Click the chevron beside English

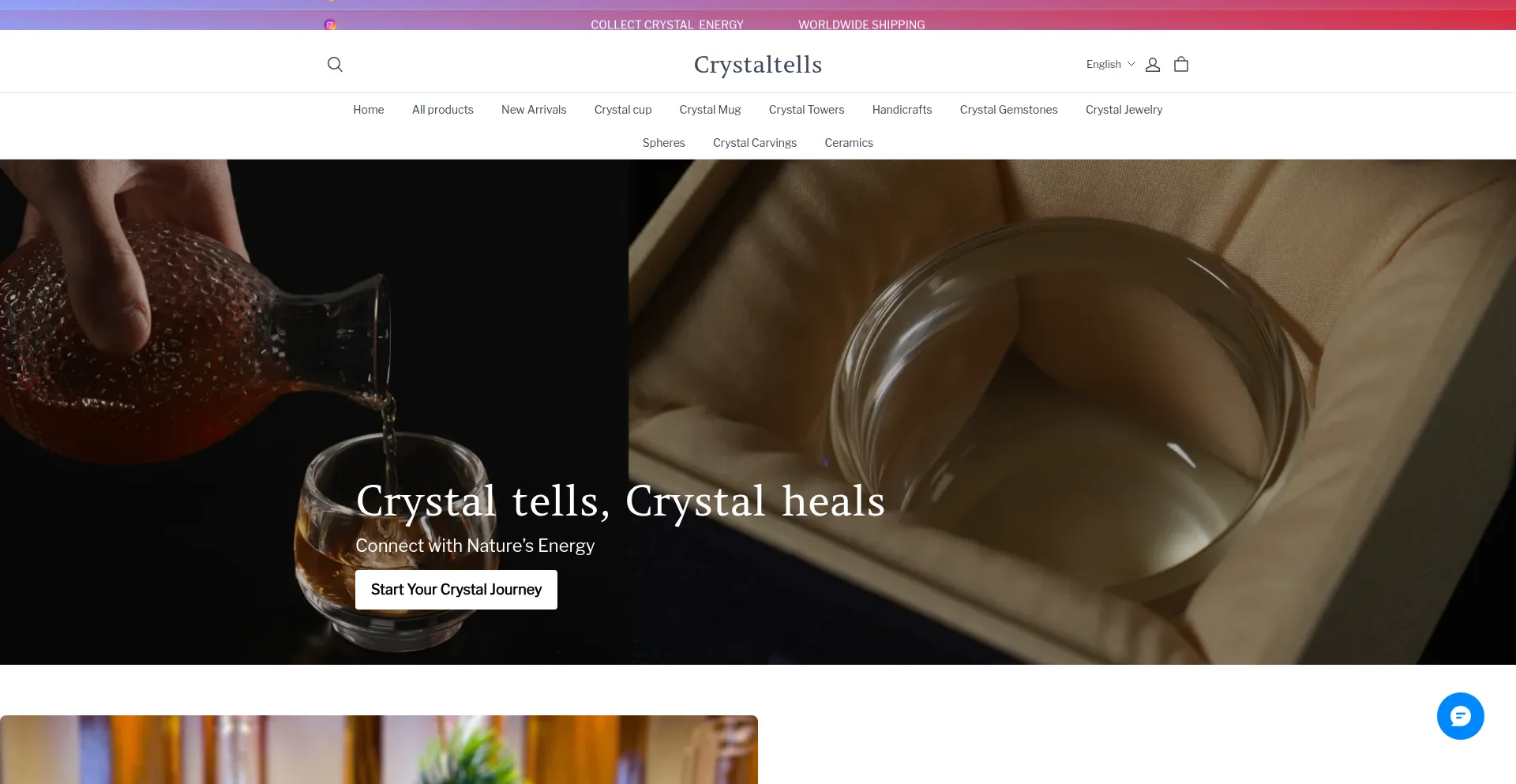(1131, 64)
